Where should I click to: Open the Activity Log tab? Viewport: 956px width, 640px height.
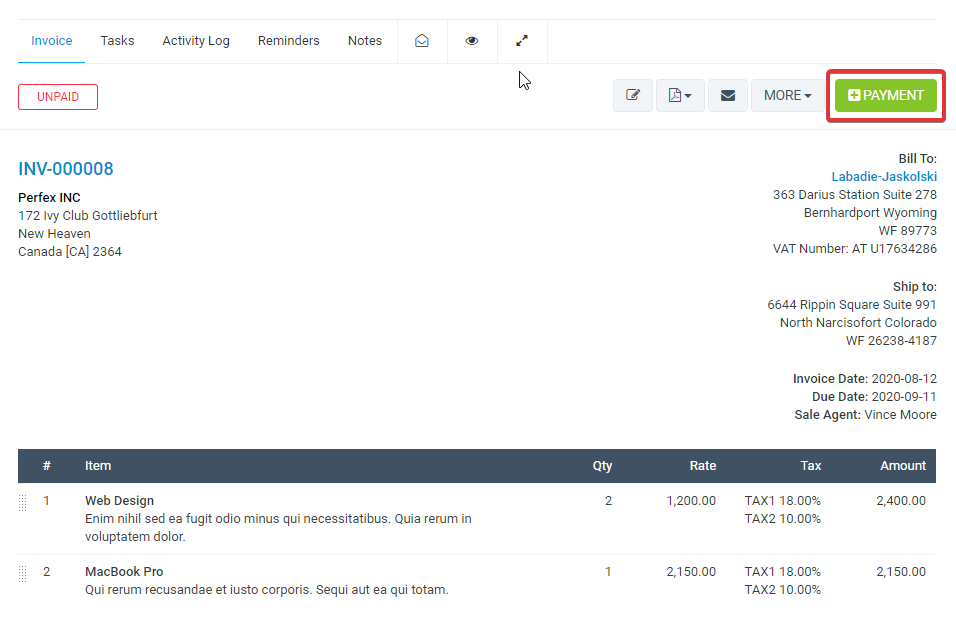196,41
